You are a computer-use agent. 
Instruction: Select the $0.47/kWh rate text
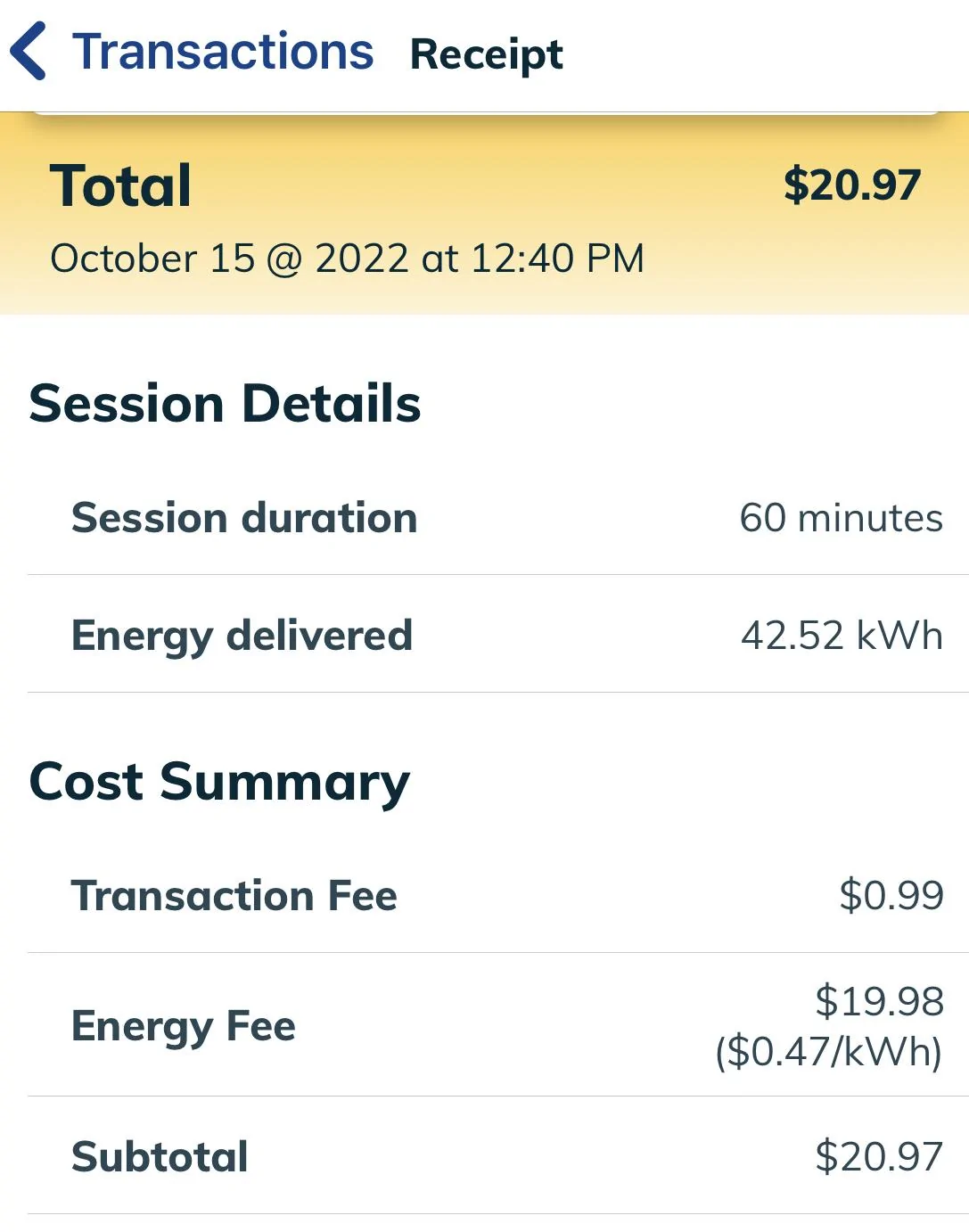[828, 1052]
